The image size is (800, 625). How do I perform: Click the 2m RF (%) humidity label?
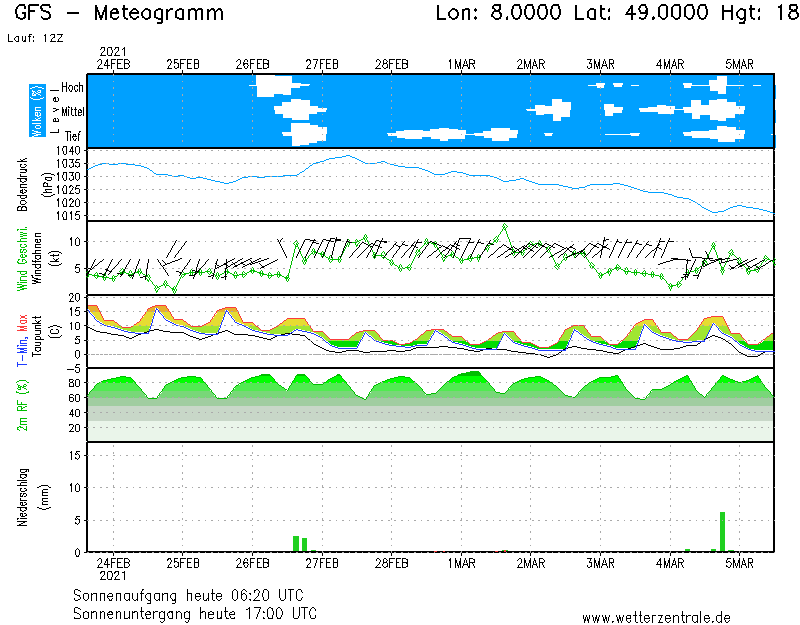point(22,404)
